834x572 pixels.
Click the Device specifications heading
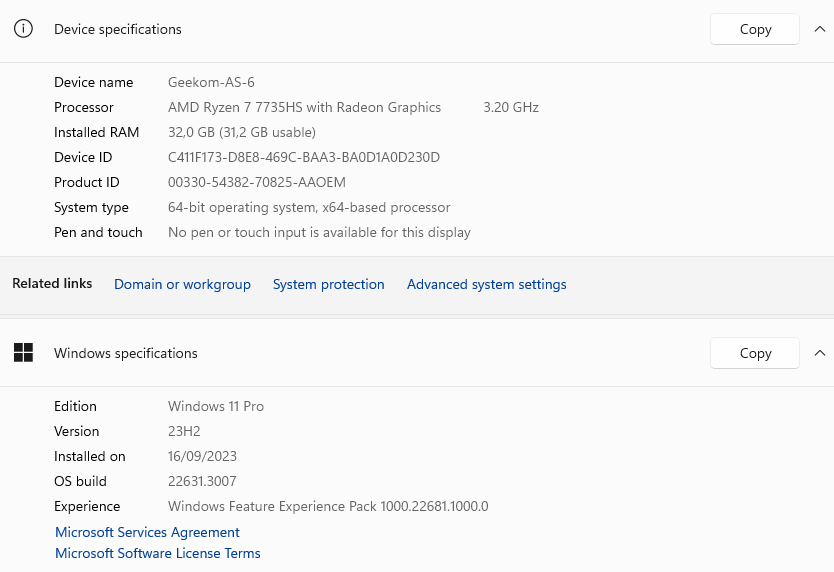tap(118, 29)
